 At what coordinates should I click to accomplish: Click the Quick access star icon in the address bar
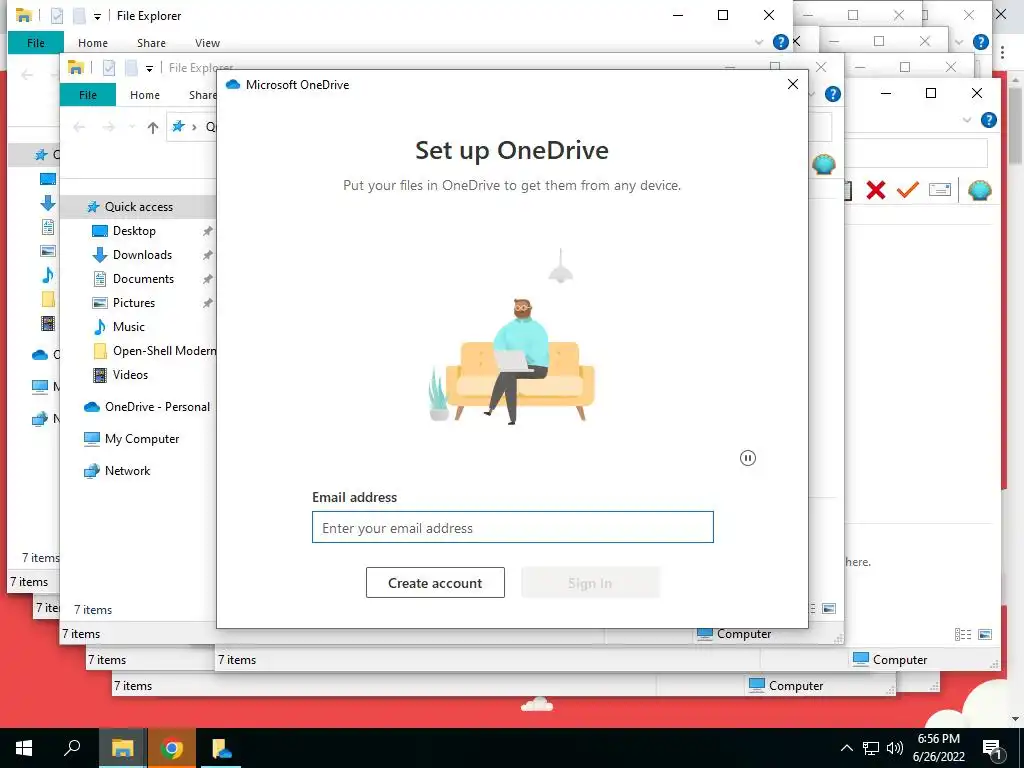pyautogui.click(x=178, y=127)
